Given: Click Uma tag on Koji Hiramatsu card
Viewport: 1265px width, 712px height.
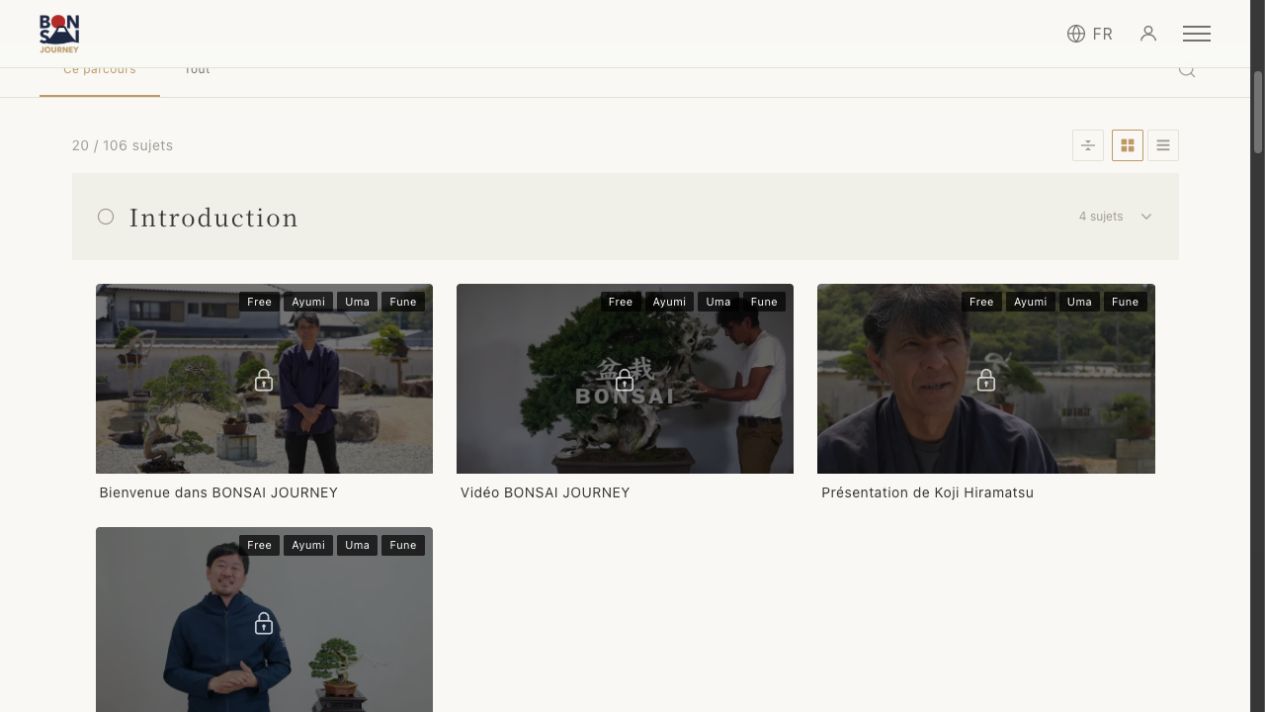Looking at the screenshot, I should tap(1079, 302).
